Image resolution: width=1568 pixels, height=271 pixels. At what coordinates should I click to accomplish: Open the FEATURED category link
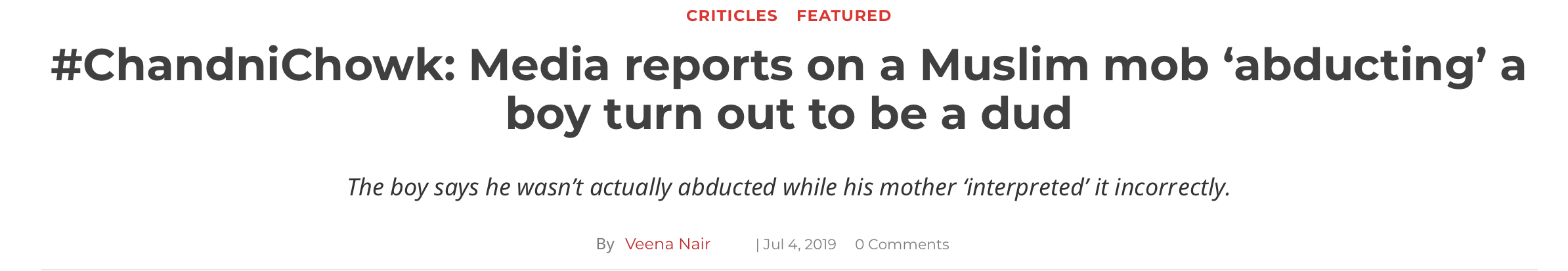[844, 16]
